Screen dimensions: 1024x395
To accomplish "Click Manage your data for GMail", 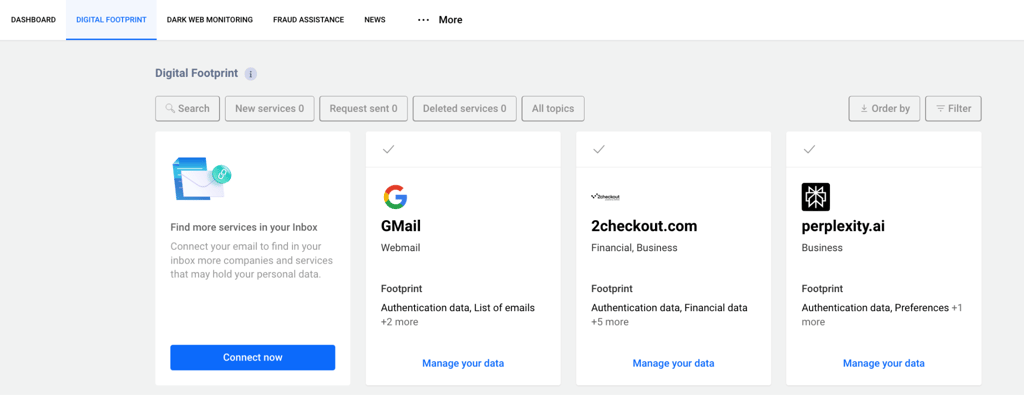I will pos(463,363).
